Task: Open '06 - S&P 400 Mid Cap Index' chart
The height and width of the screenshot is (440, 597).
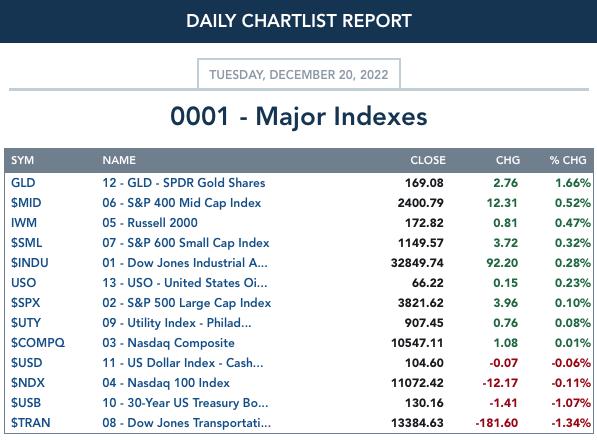Action: pyautogui.click(x=182, y=203)
